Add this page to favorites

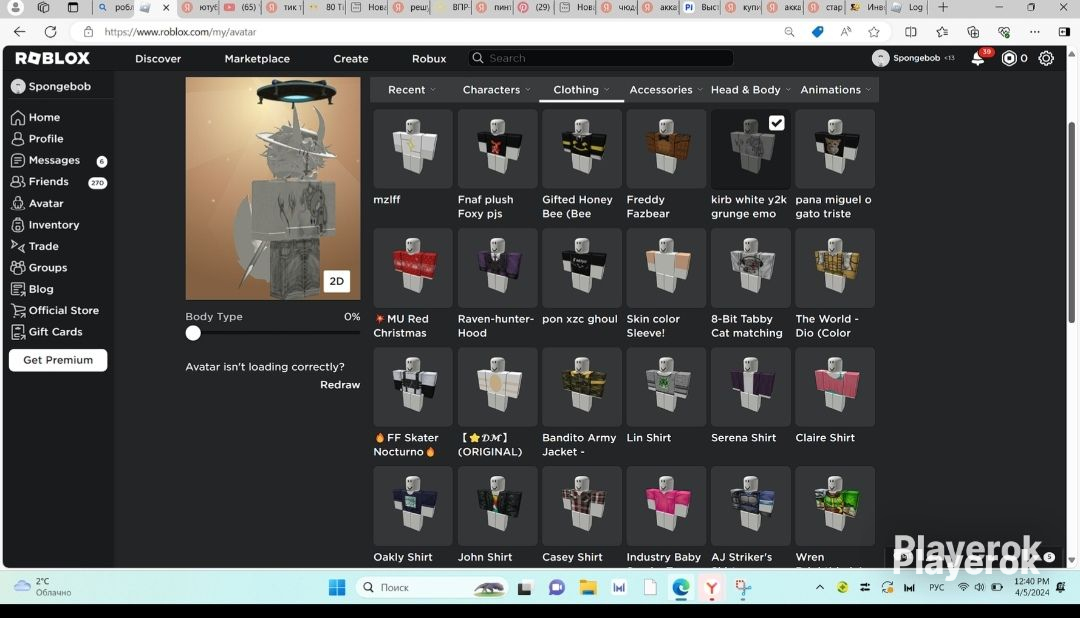(x=874, y=32)
